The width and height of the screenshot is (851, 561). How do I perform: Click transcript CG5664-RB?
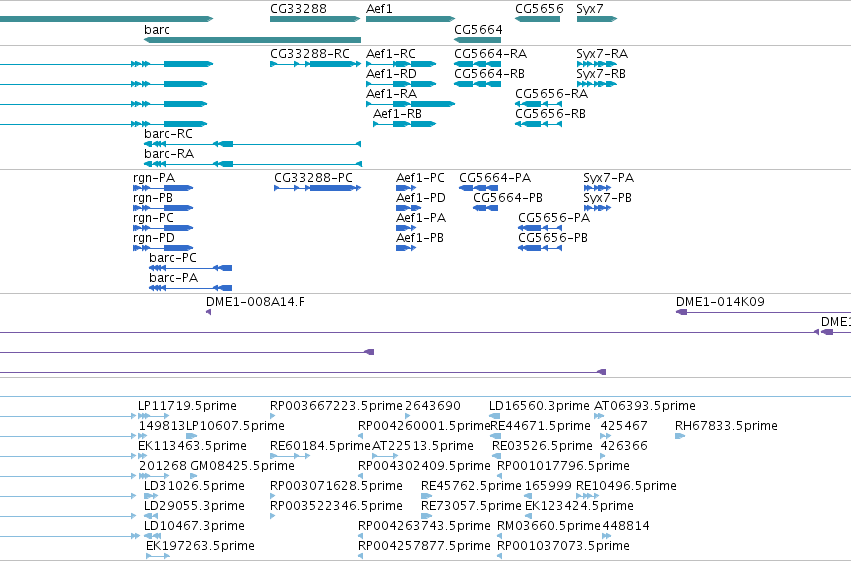478,84
